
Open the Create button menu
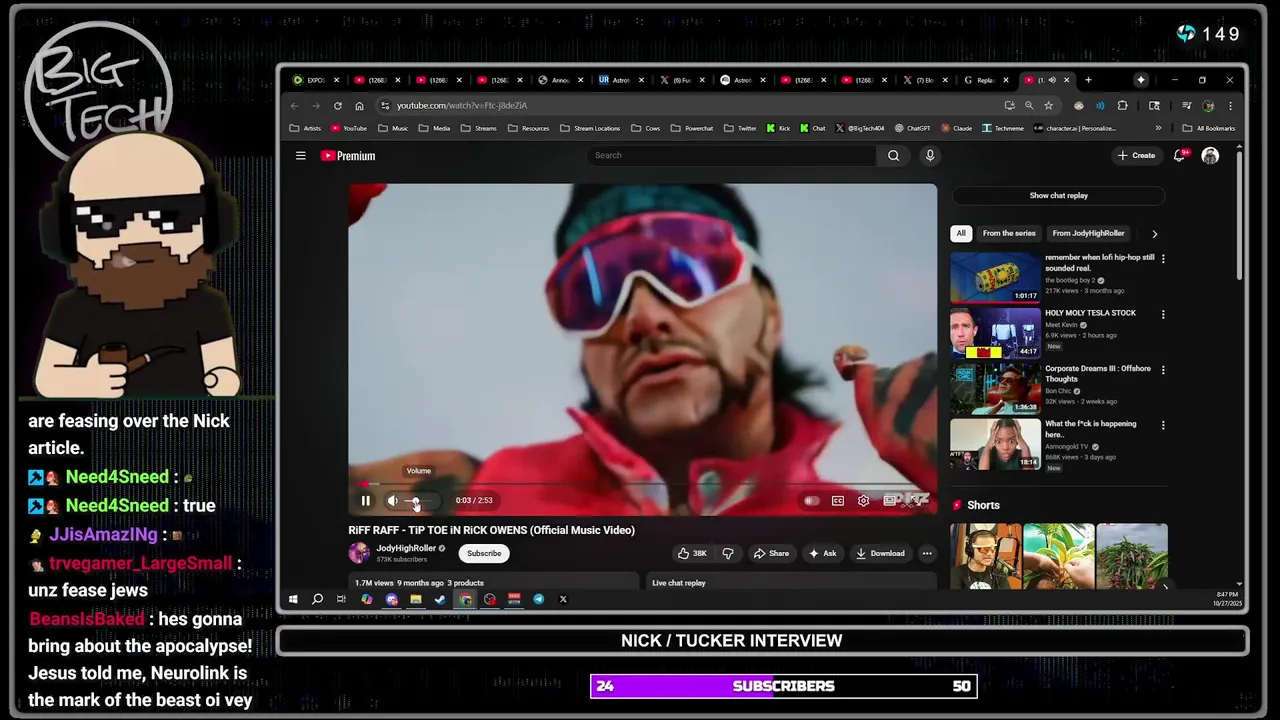(1137, 155)
